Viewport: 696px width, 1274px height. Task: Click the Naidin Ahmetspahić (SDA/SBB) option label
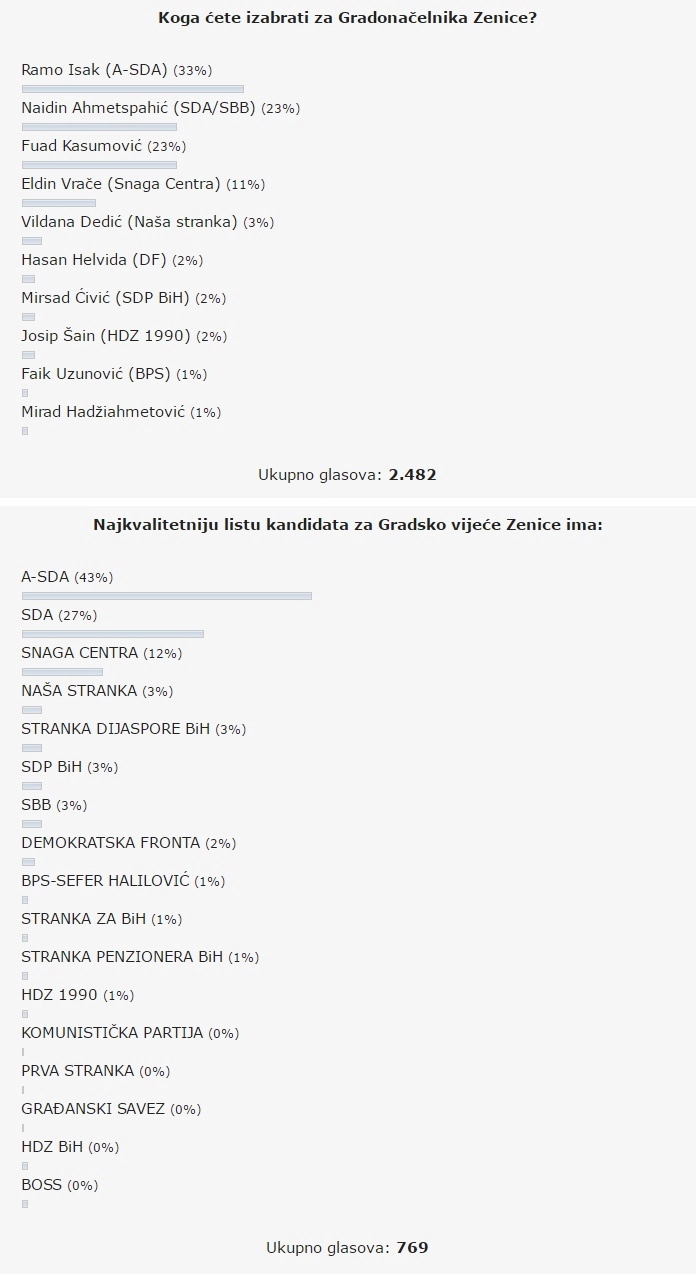[139, 108]
